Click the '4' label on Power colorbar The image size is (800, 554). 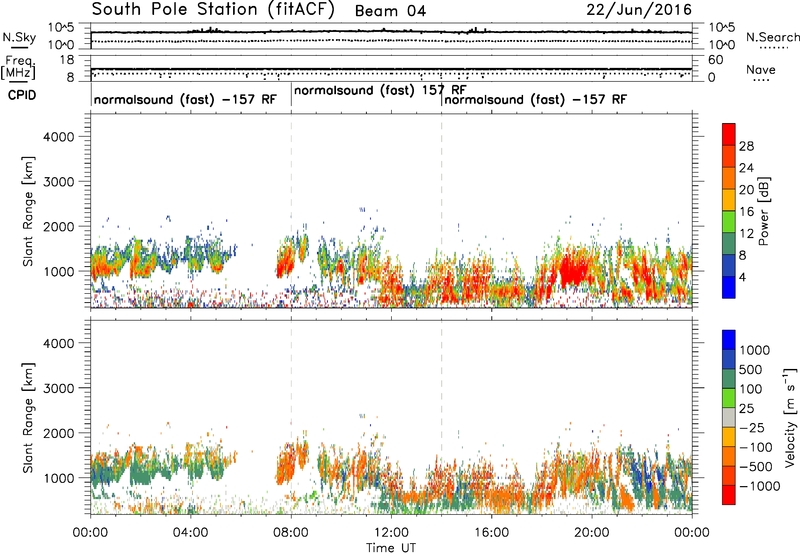(x=742, y=278)
